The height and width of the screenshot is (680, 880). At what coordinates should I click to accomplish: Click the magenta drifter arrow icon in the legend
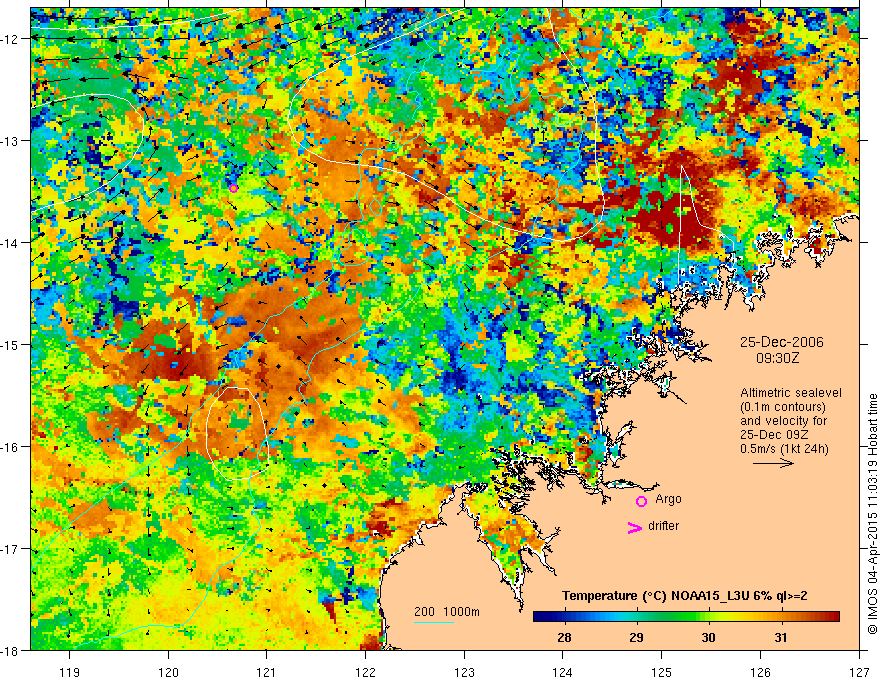[634, 527]
